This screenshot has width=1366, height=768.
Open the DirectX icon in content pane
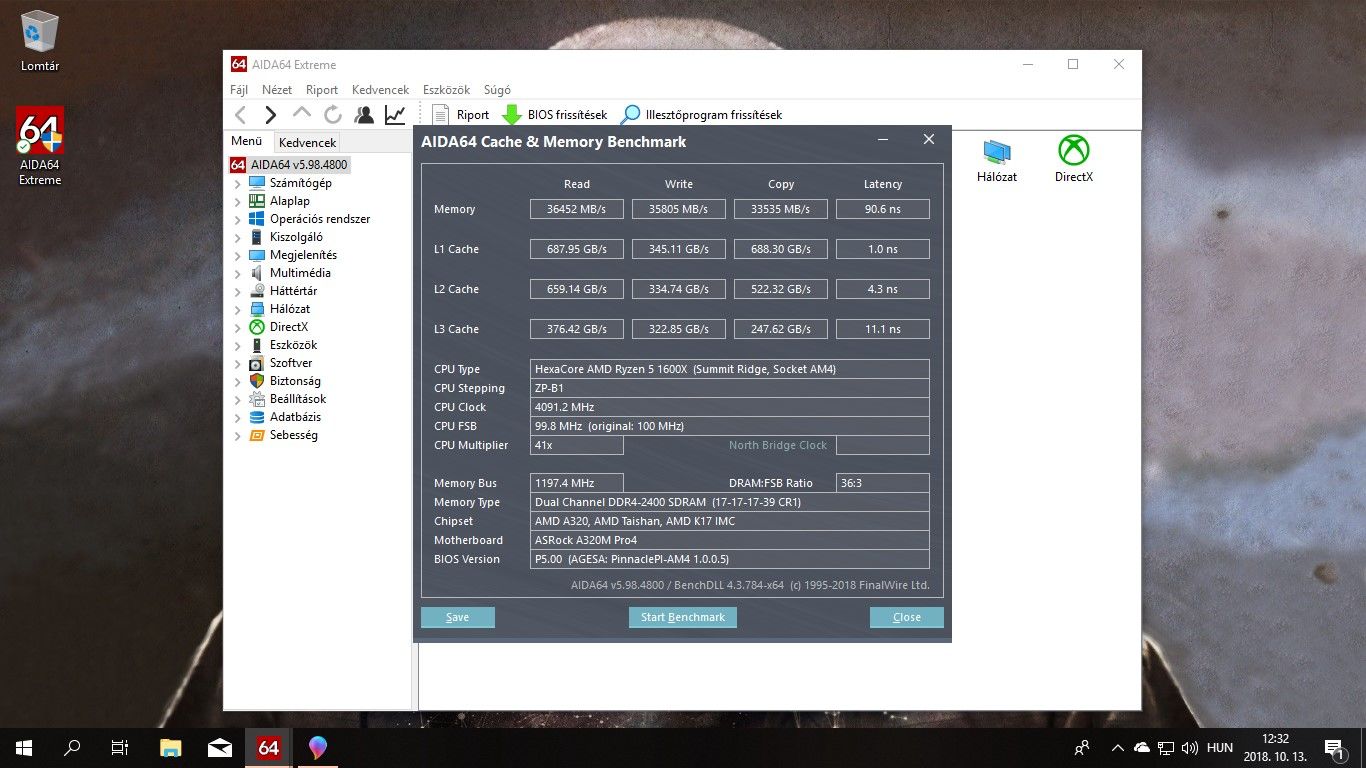pyautogui.click(x=1074, y=160)
